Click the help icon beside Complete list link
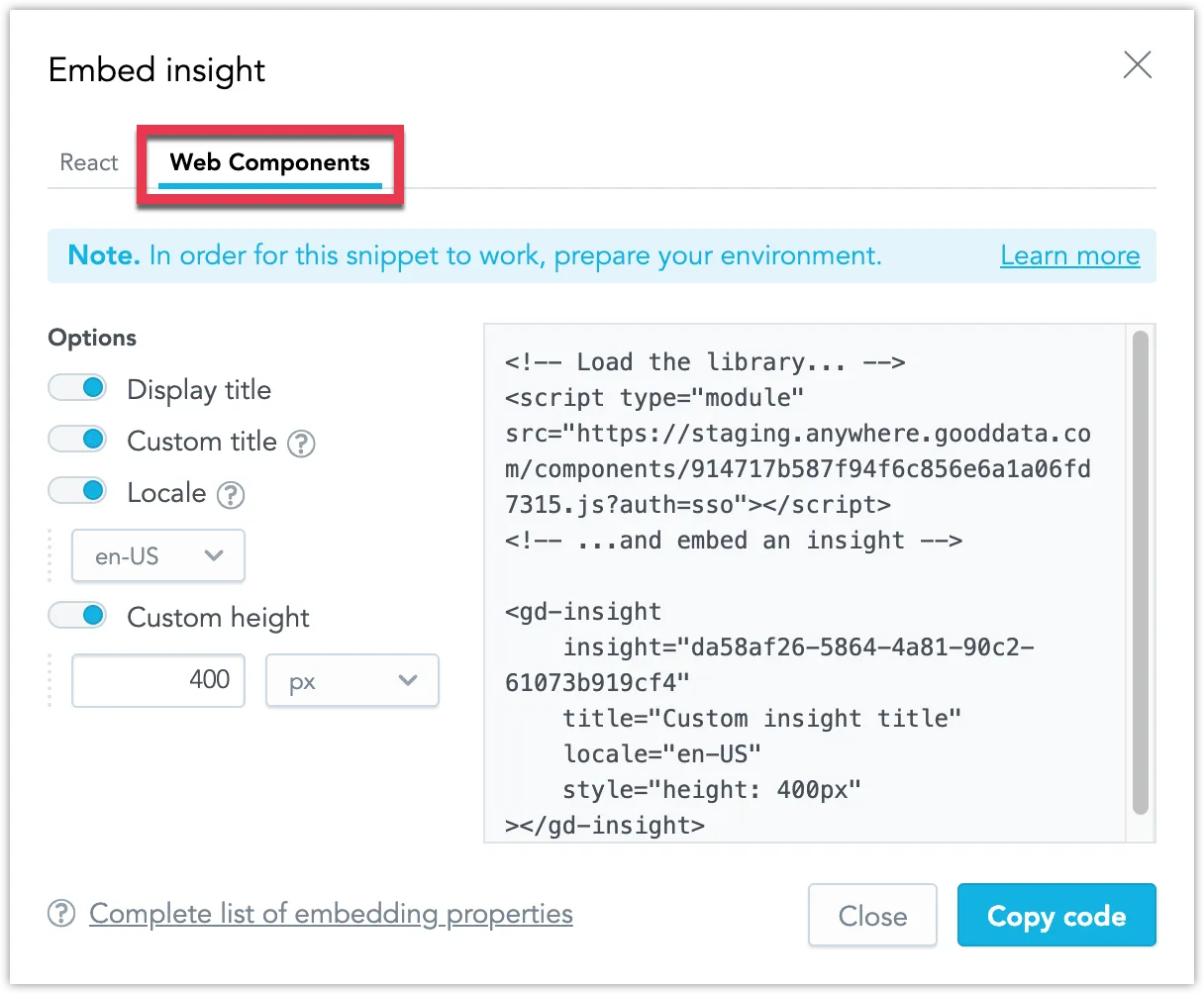The height and width of the screenshot is (994, 1204). tap(61, 914)
